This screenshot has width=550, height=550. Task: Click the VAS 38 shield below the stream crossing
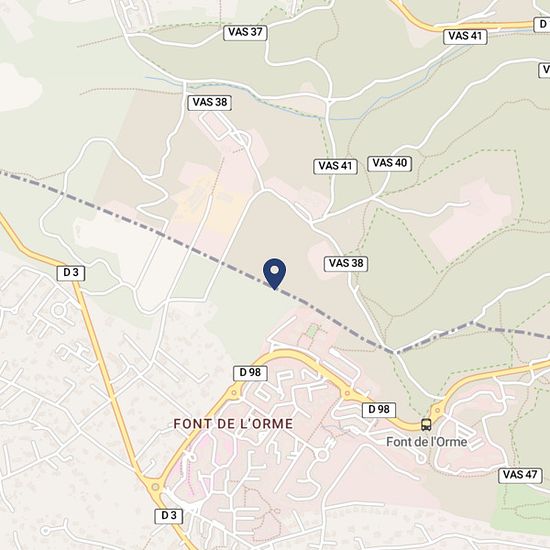(210, 103)
